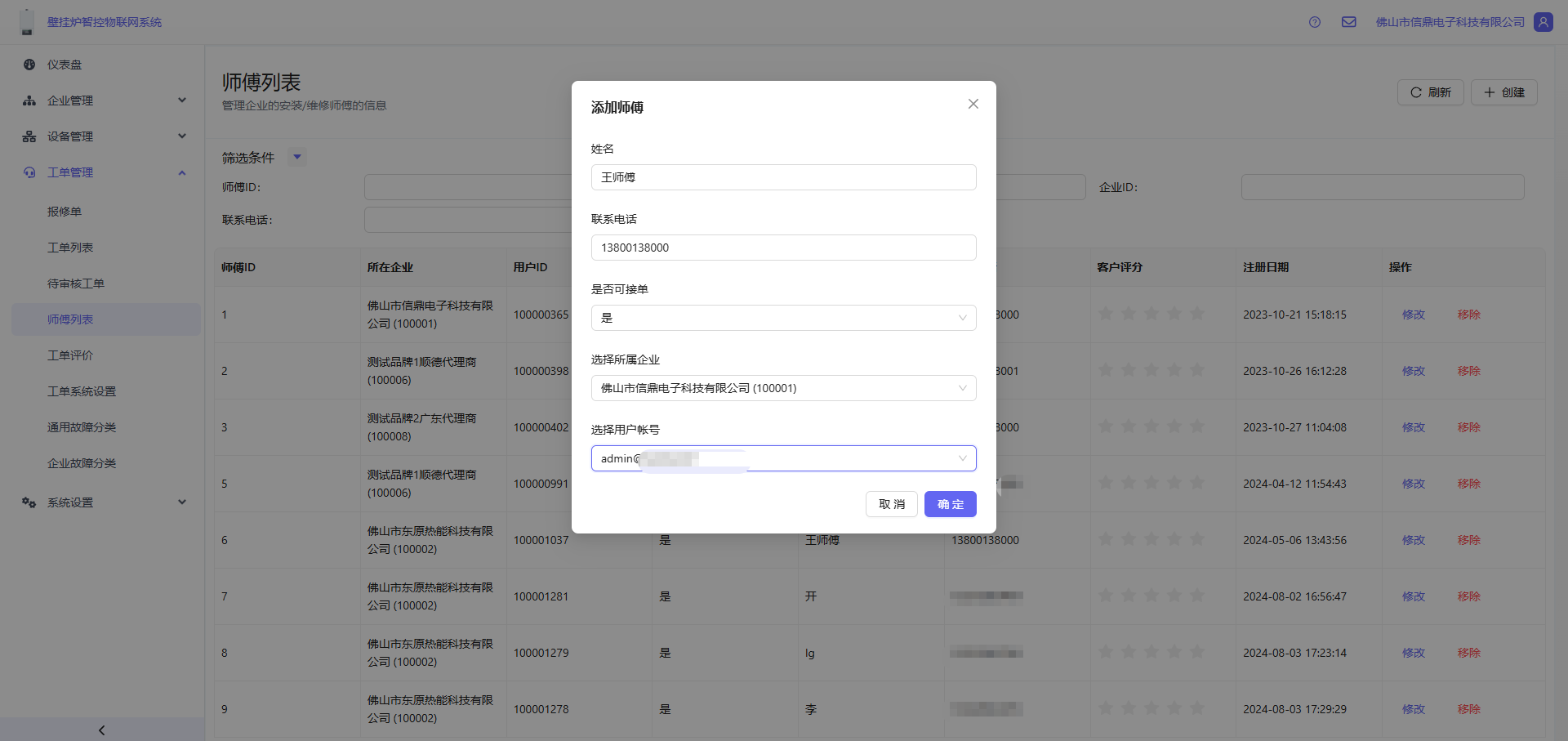Click the 联系电话 field in dialog
The height and width of the screenshot is (741, 1568).
click(783, 248)
